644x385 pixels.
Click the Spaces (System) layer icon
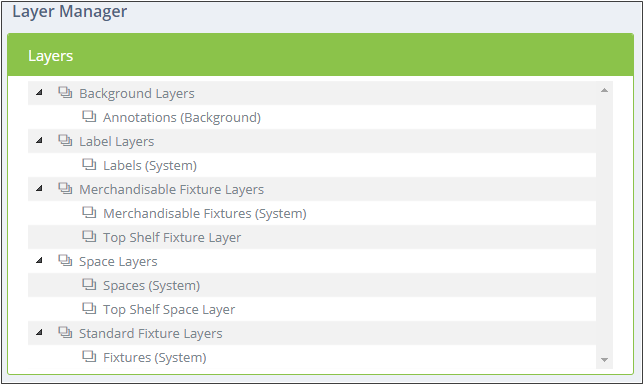point(89,284)
